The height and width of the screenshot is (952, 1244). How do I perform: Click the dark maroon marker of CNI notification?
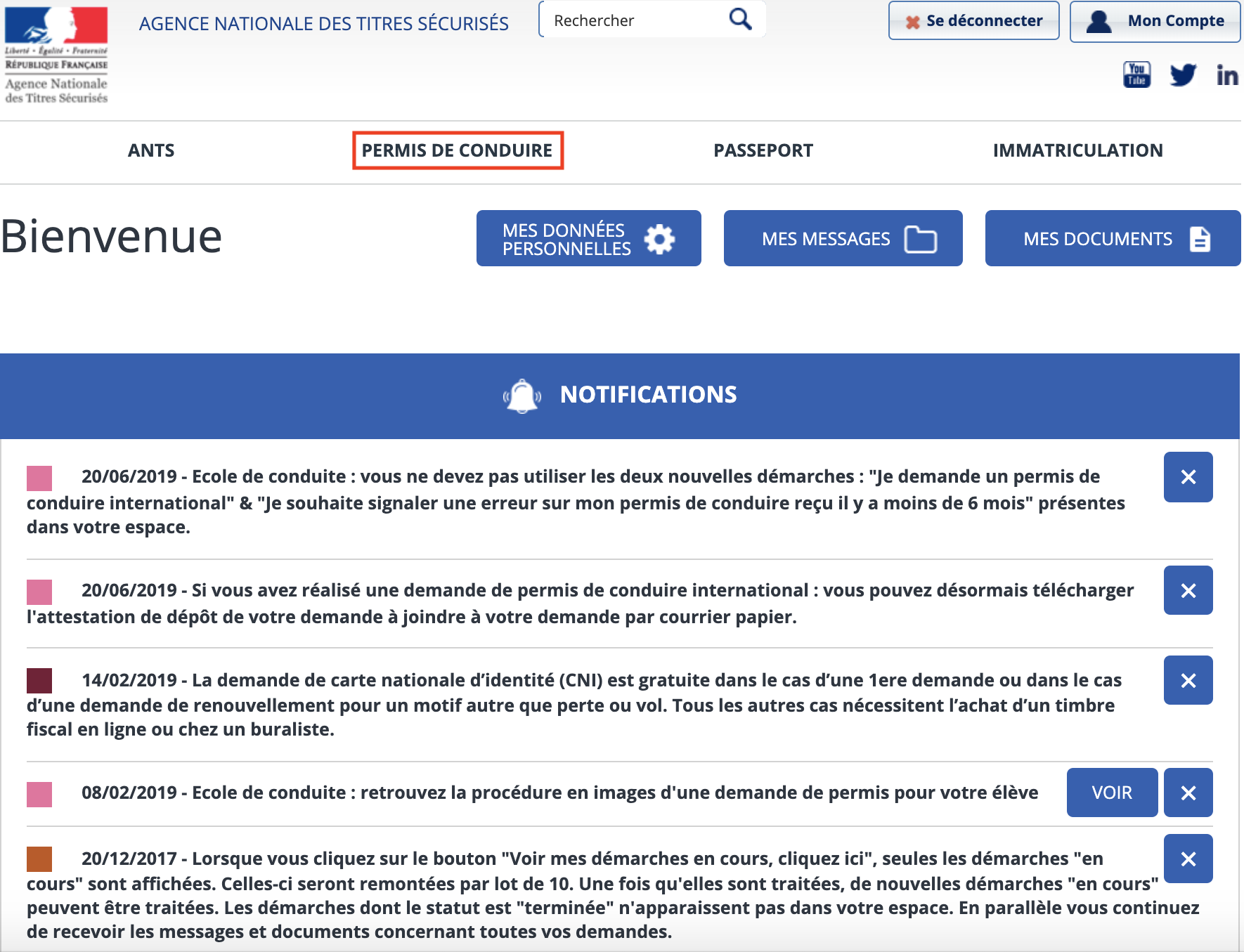point(39,681)
